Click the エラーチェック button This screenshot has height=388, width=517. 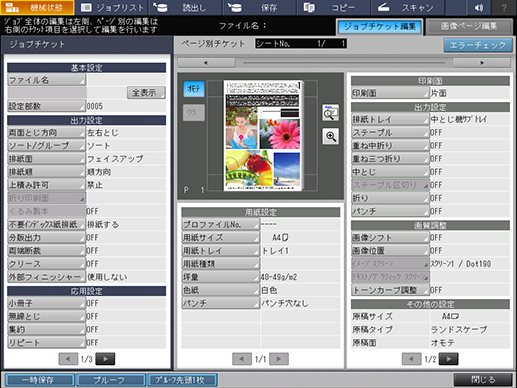pos(478,45)
